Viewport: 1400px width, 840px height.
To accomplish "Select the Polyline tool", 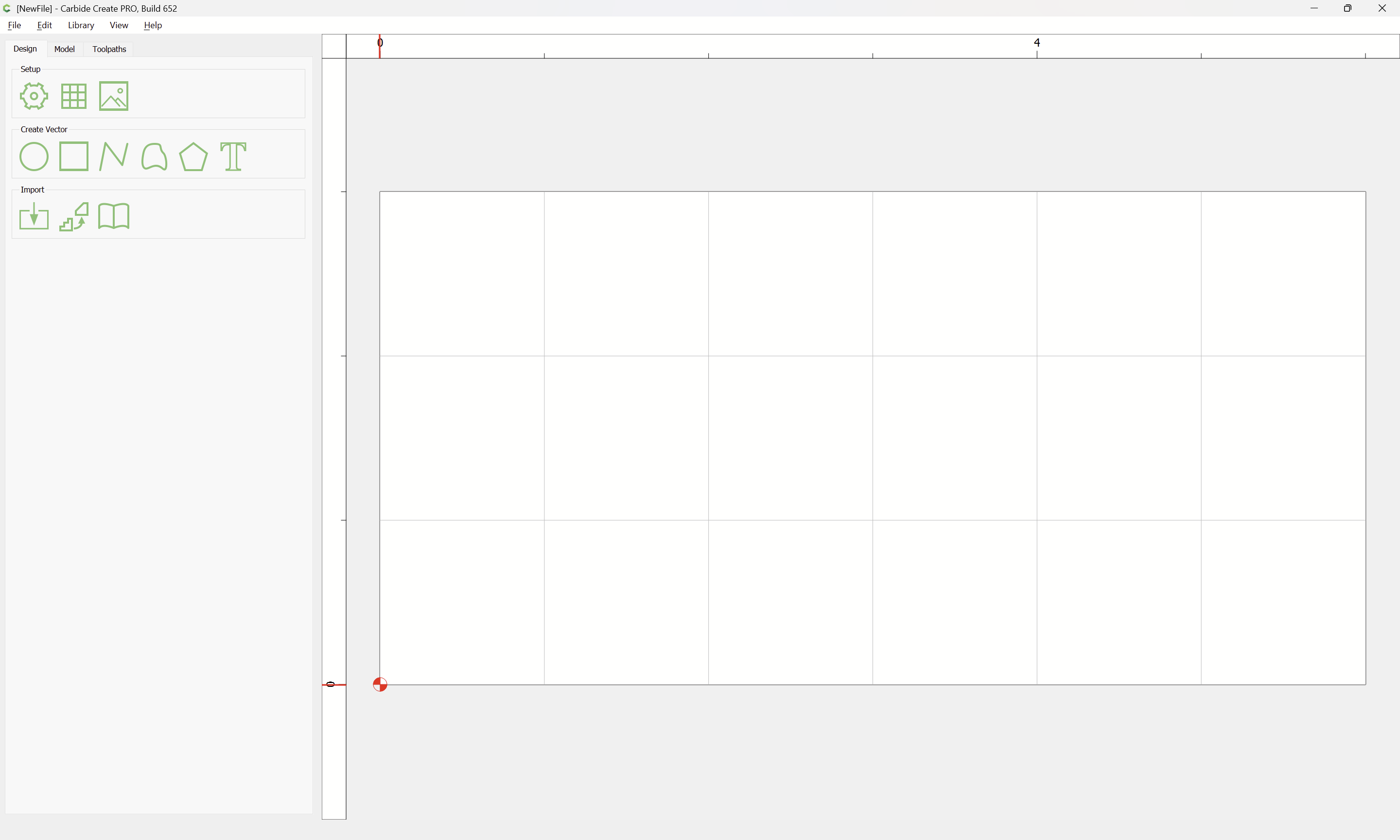I will 114,156.
